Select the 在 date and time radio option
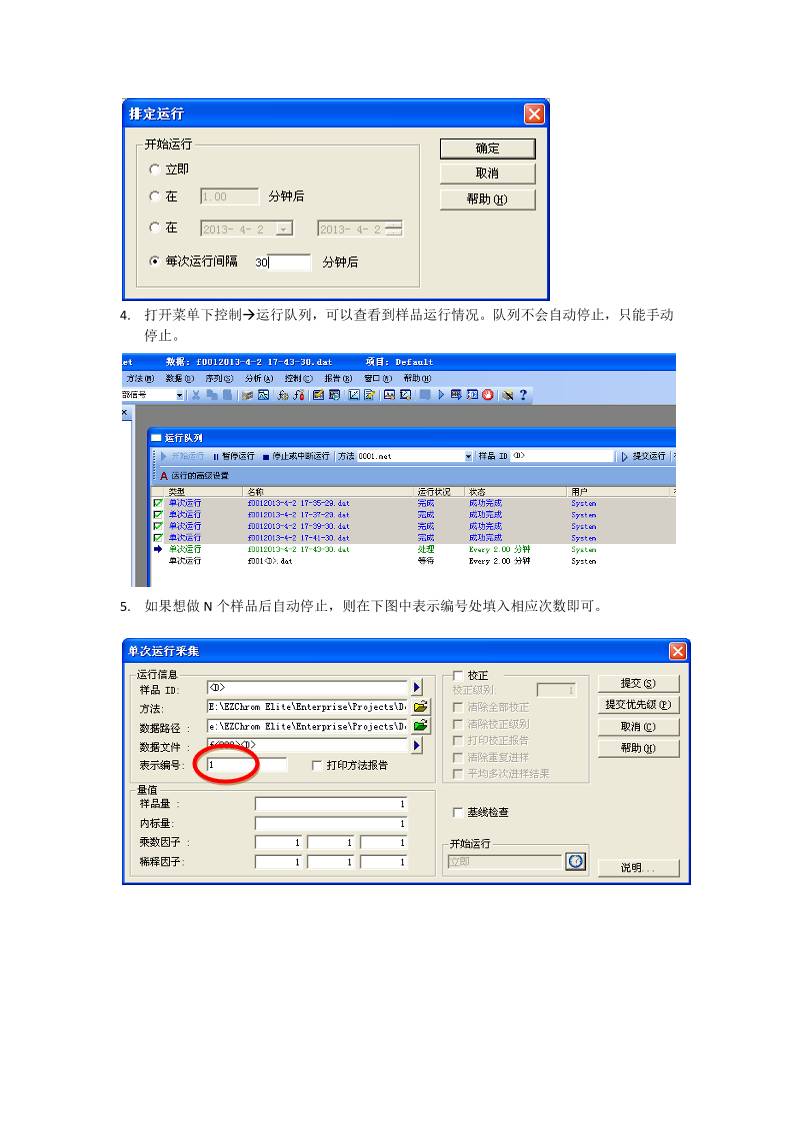This screenshot has width=793, height=1122. (x=154, y=228)
